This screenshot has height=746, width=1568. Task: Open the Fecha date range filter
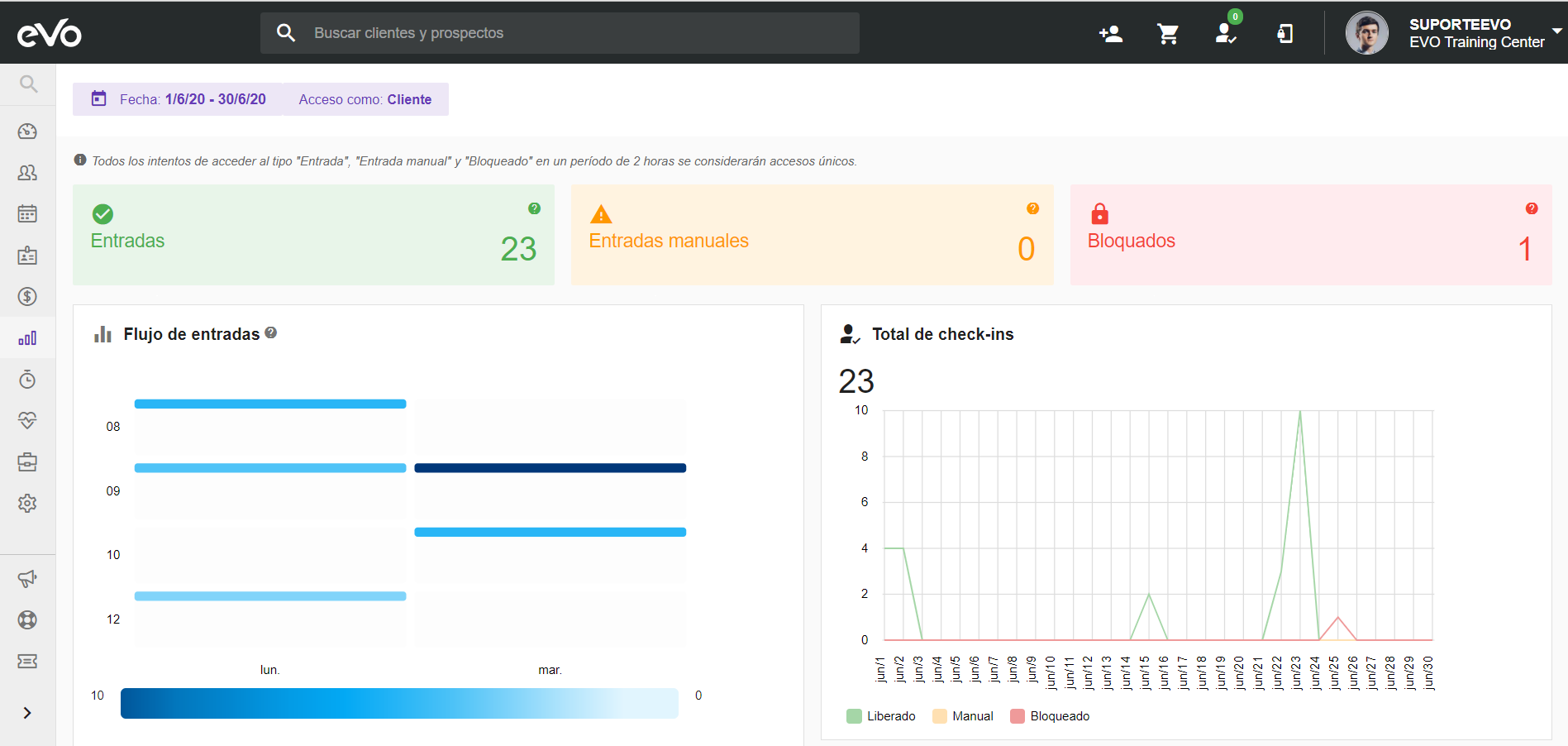point(179,99)
